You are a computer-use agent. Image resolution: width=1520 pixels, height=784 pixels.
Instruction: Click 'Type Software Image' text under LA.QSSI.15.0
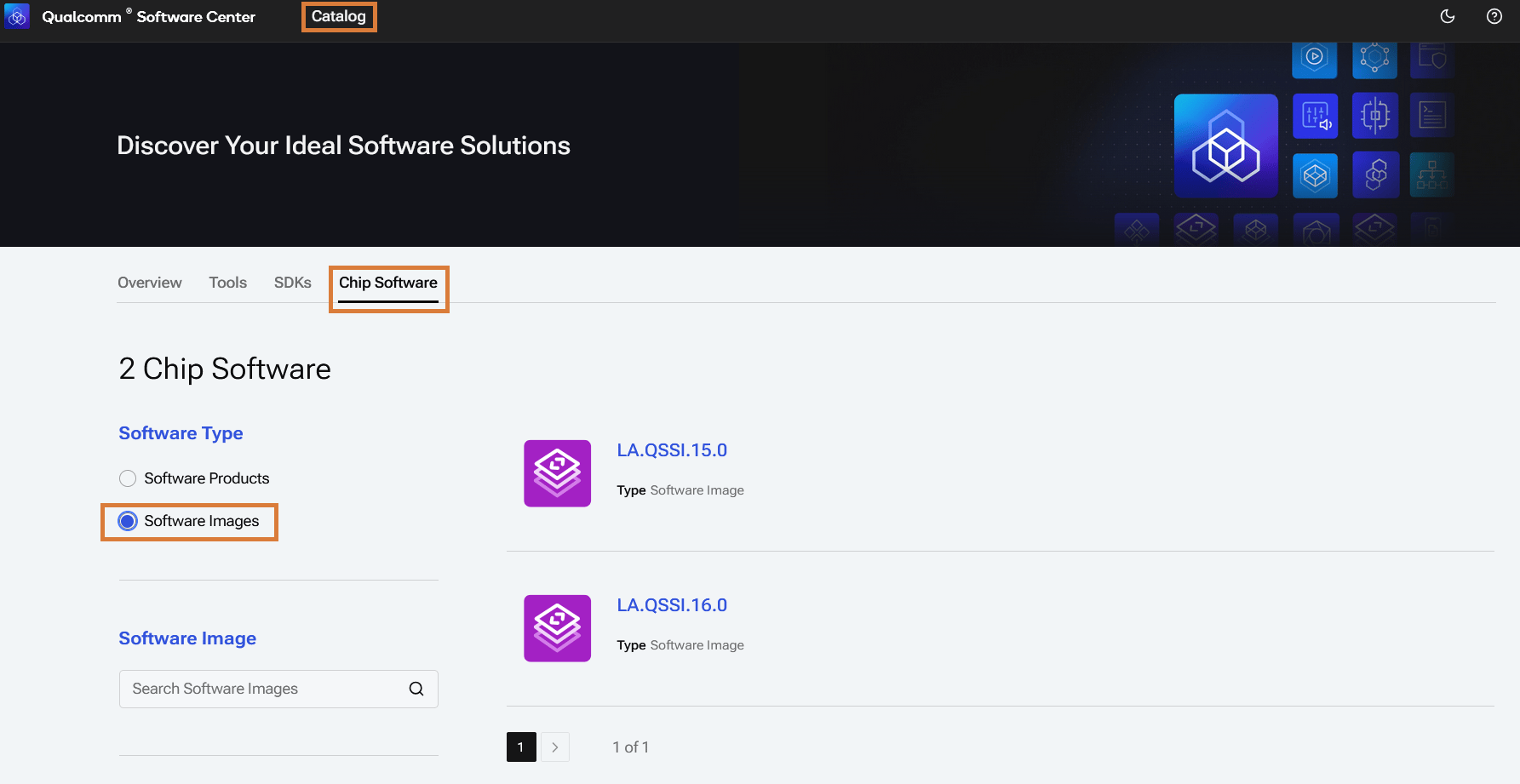click(680, 490)
